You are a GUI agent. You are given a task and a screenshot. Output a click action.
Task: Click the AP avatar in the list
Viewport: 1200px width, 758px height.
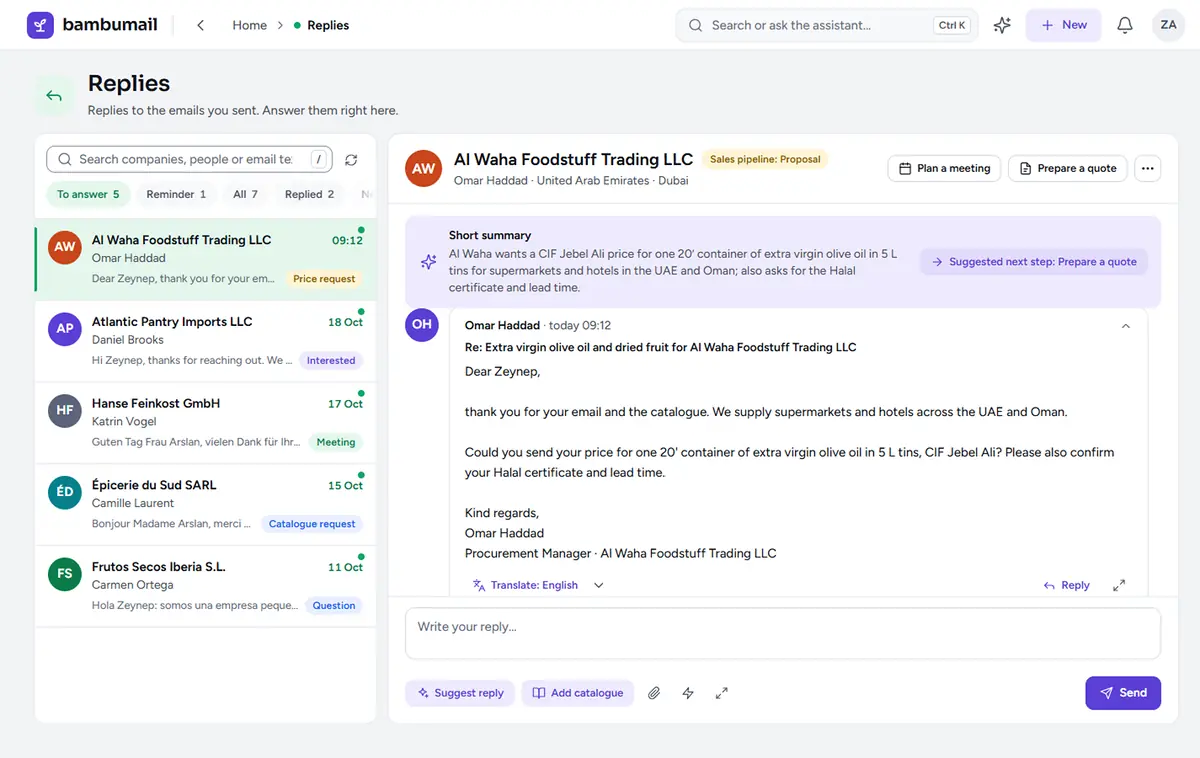[x=65, y=328]
